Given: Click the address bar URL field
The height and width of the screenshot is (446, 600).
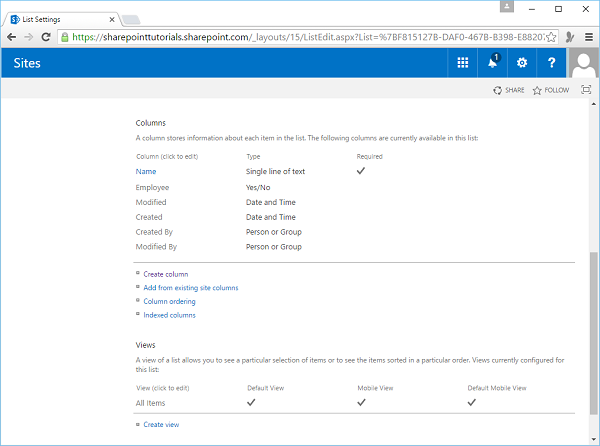Looking at the screenshot, I should point(300,37).
